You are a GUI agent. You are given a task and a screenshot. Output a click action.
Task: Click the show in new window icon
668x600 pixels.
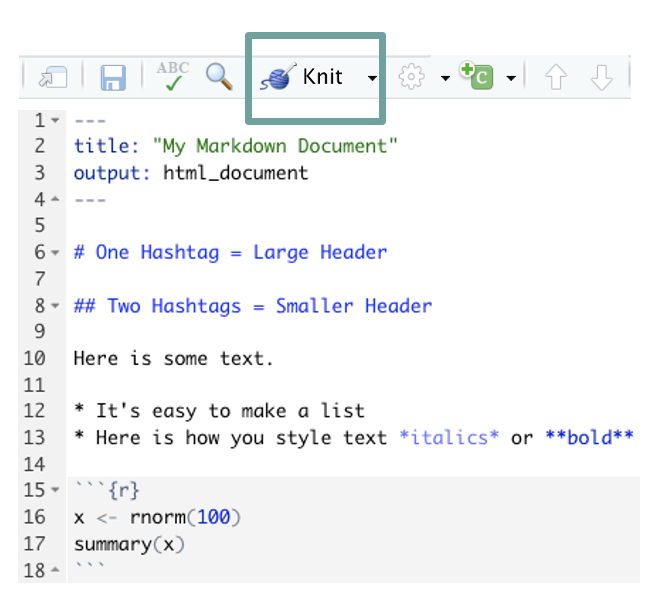[51, 78]
